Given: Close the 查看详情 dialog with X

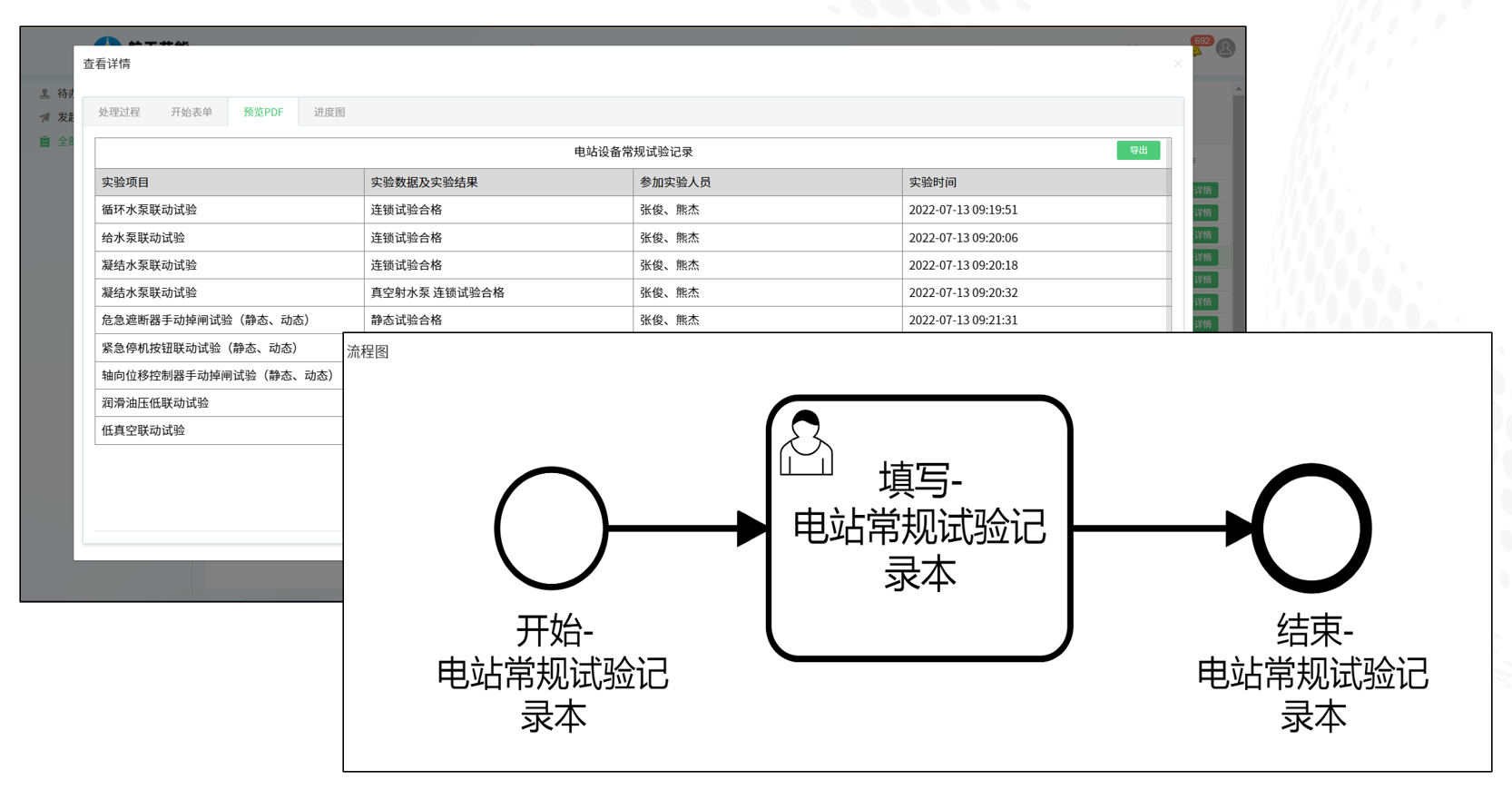Looking at the screenshot, I should tap(1178, 64).
